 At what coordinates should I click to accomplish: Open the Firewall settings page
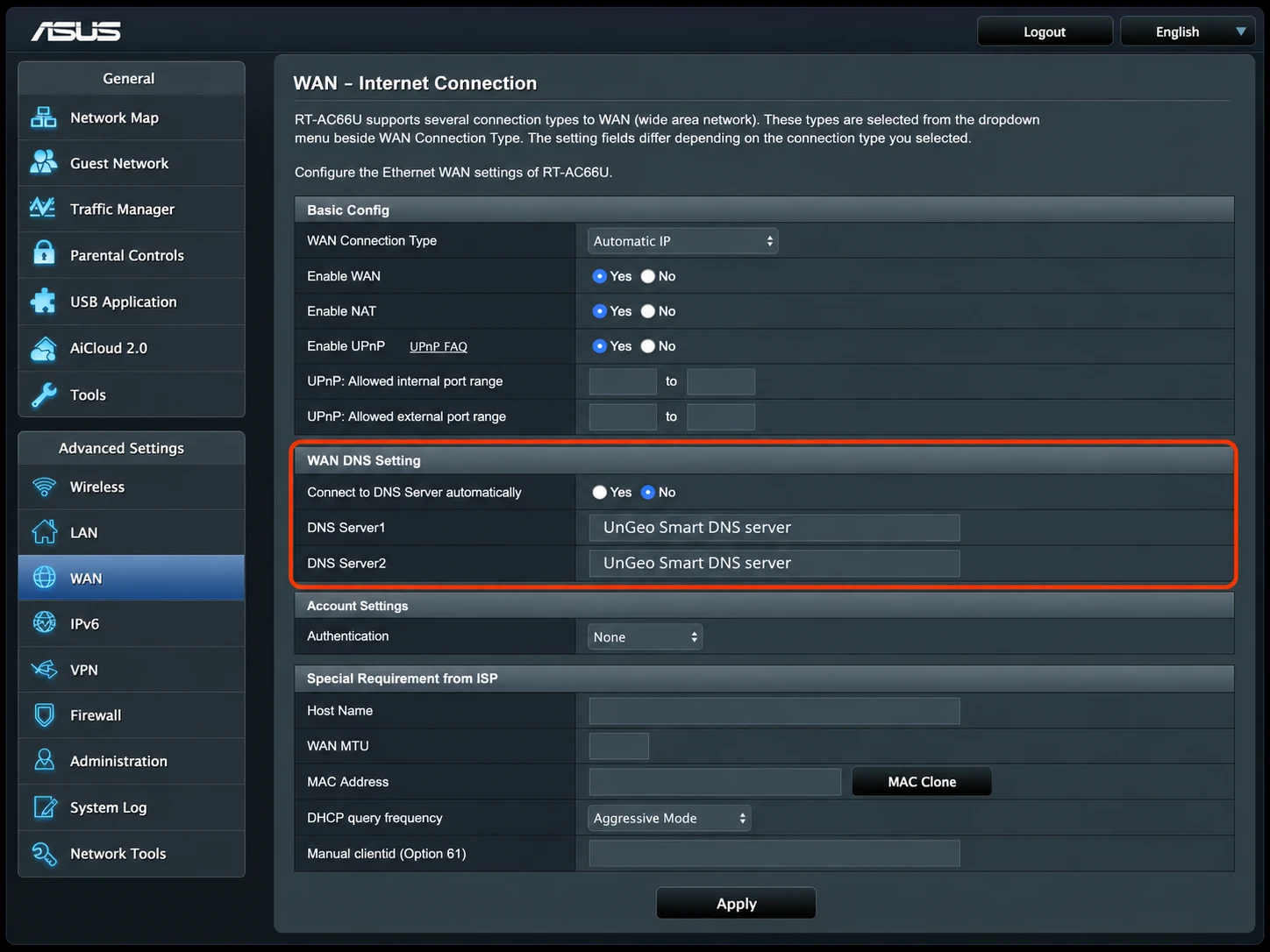[x=132, y=715]
